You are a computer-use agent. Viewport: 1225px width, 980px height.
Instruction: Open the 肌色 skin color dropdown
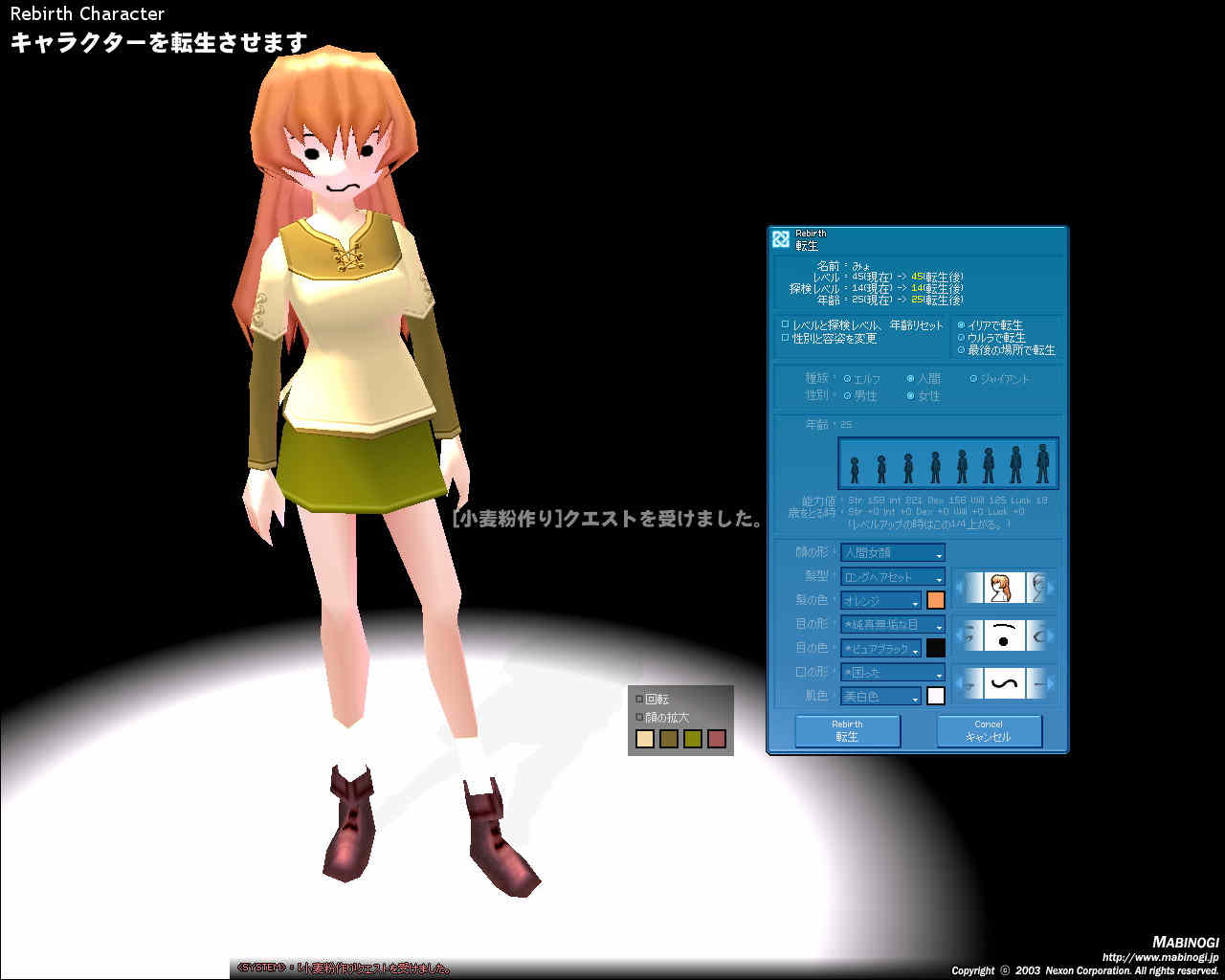click(880, 697)
